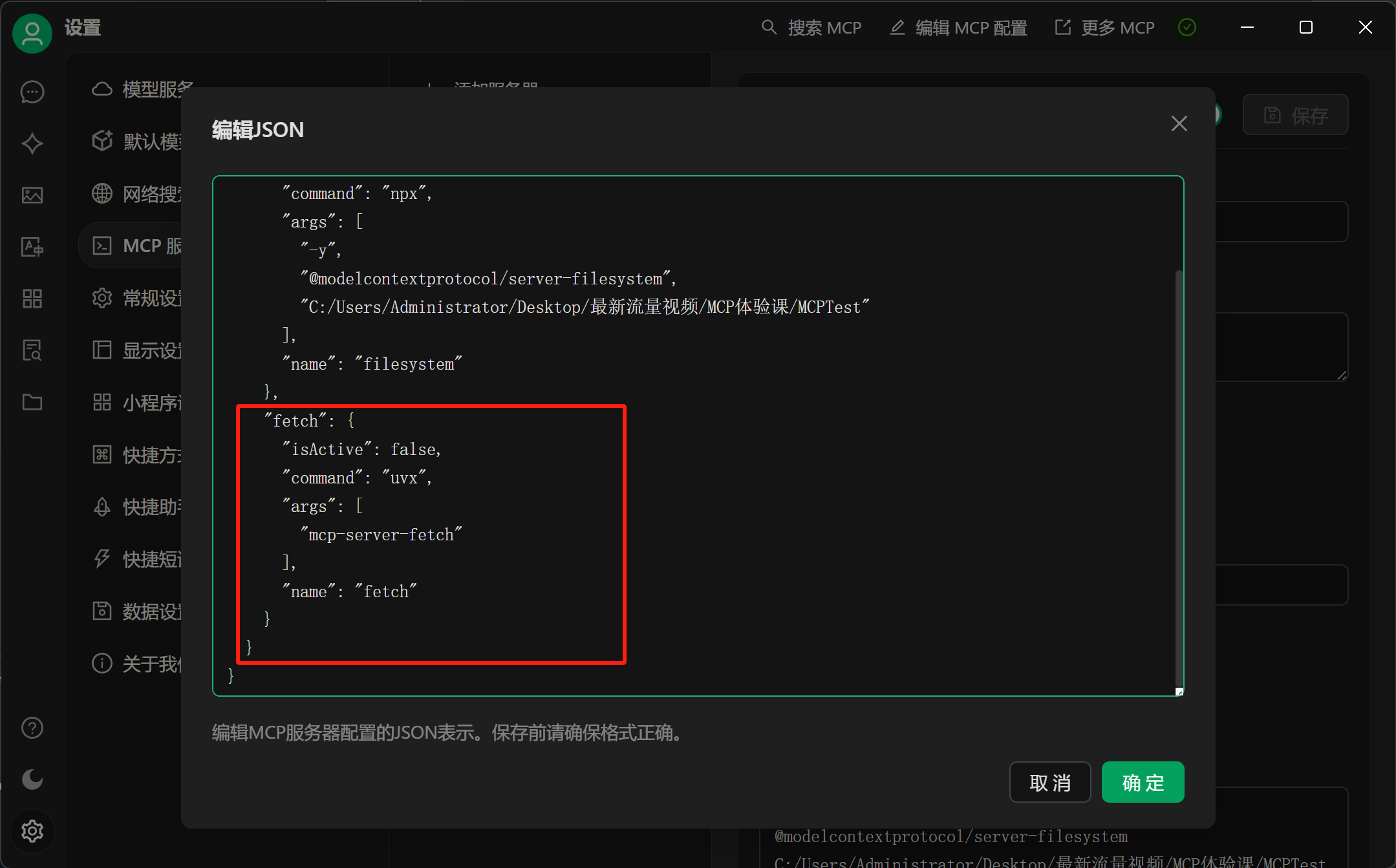1396x868 pixels.
Task: Click the 取消 button
Action: click(x=1050, y=782)
